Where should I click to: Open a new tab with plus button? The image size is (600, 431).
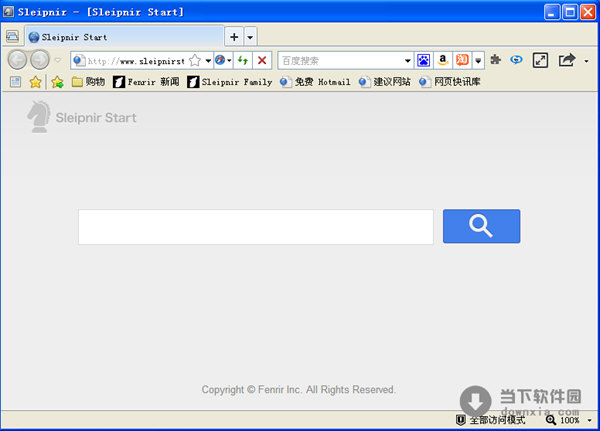(234, 37)
